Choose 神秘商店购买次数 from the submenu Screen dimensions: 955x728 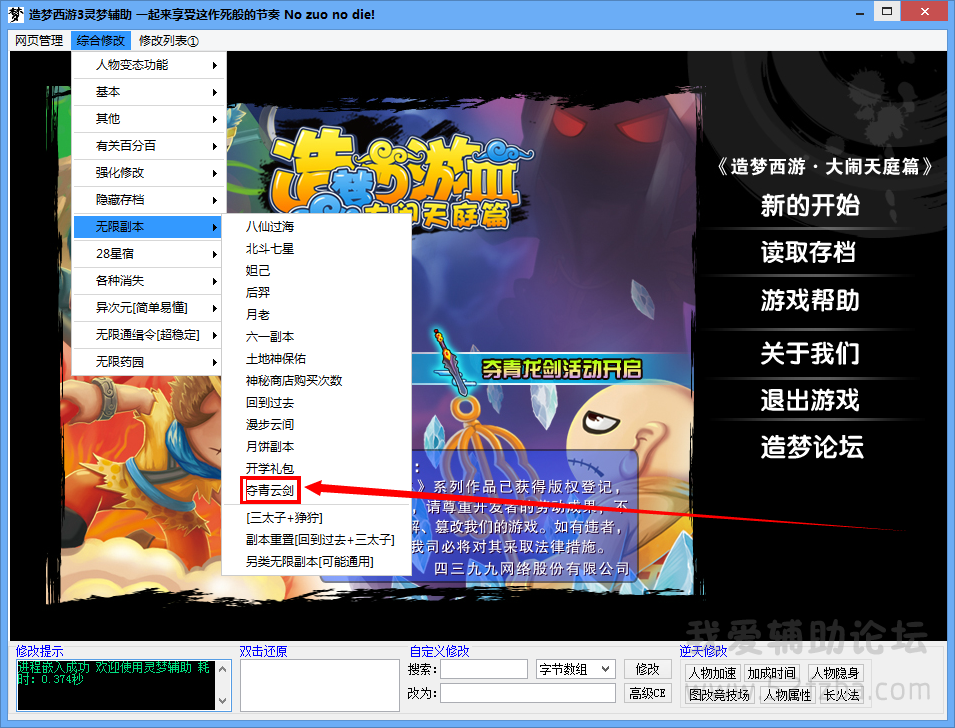pos(317,381)
